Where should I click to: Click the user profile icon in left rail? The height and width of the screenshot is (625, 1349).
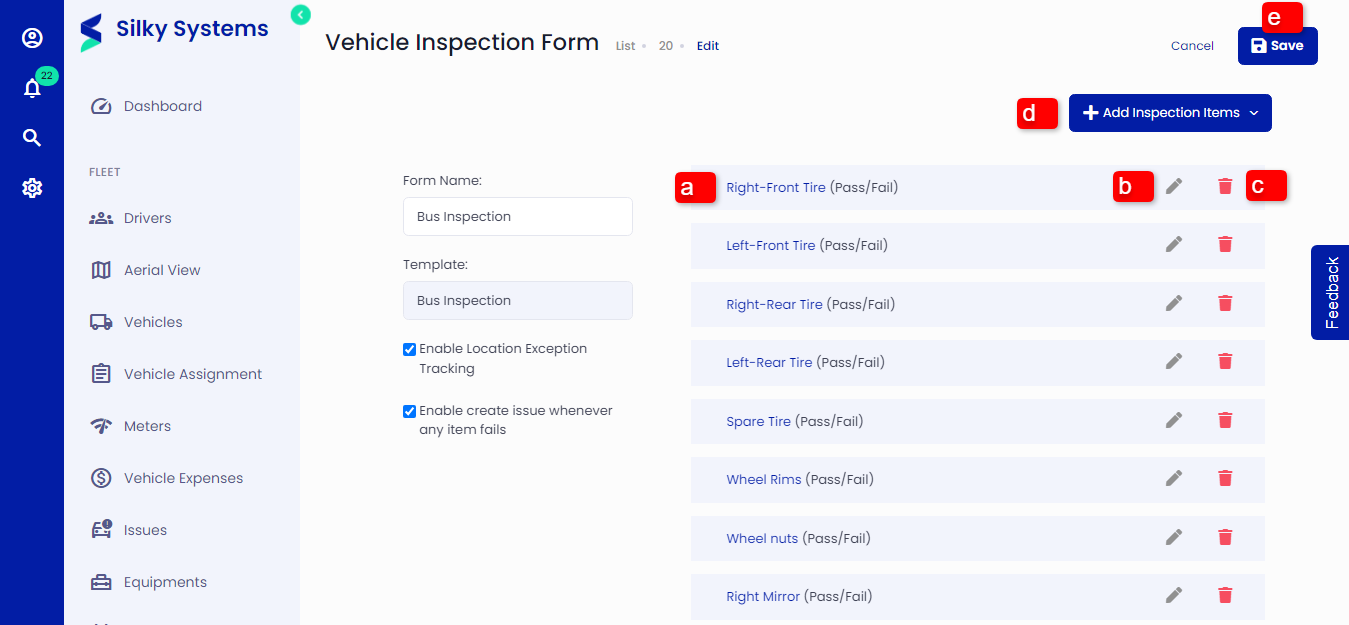32,38
